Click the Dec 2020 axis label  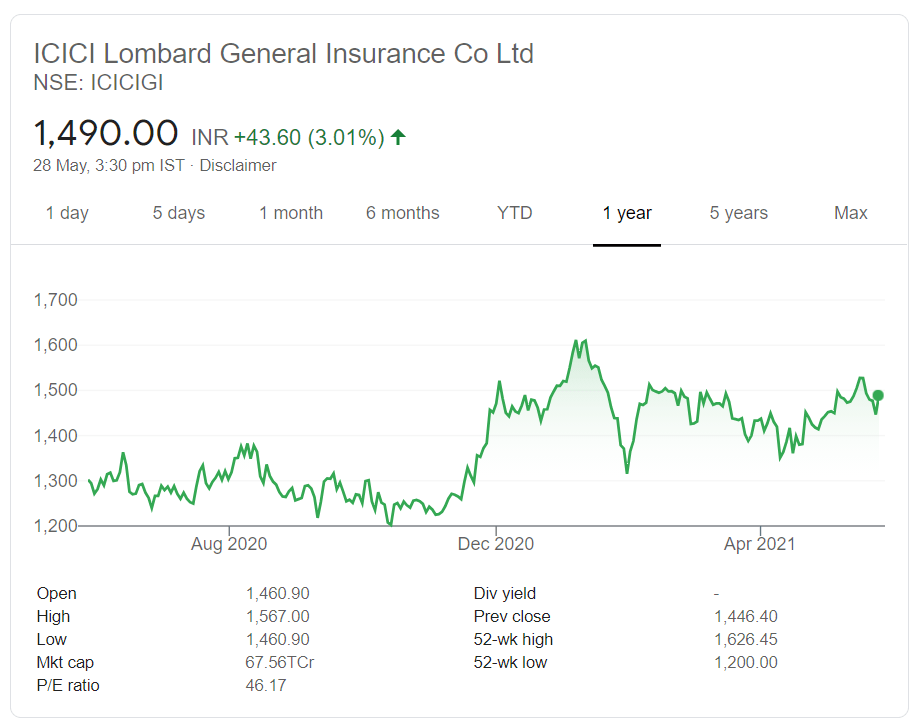pyautogui.click(x=496, y=544)
